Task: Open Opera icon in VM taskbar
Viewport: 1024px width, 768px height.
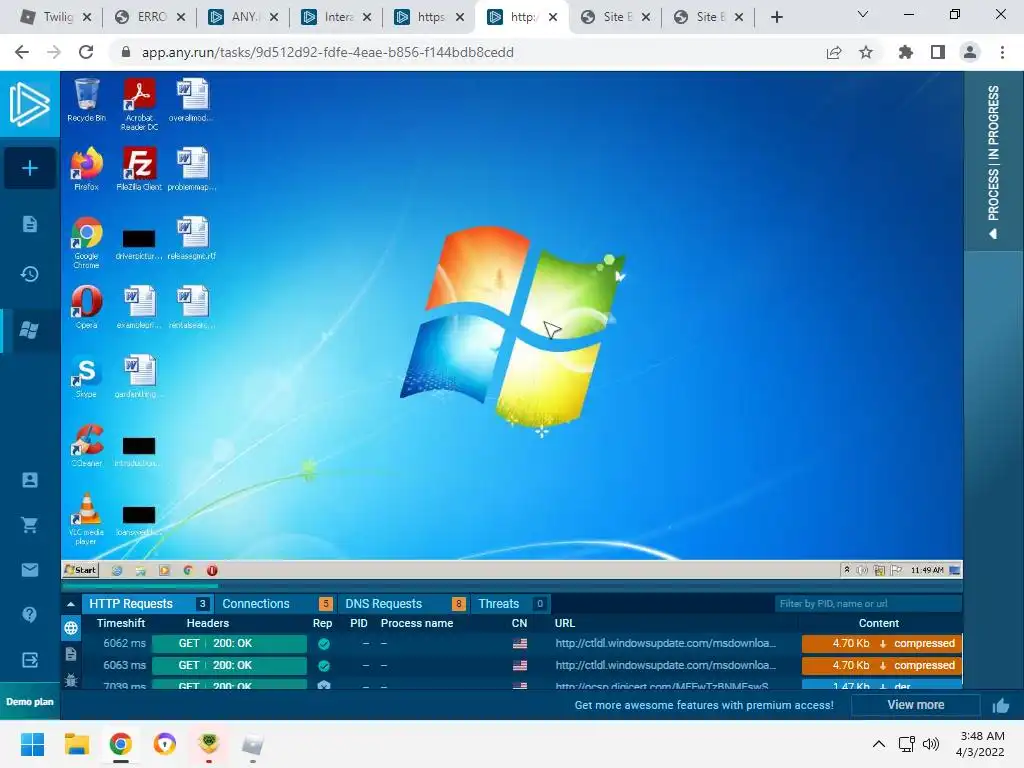Action: (x=212, y=570)
